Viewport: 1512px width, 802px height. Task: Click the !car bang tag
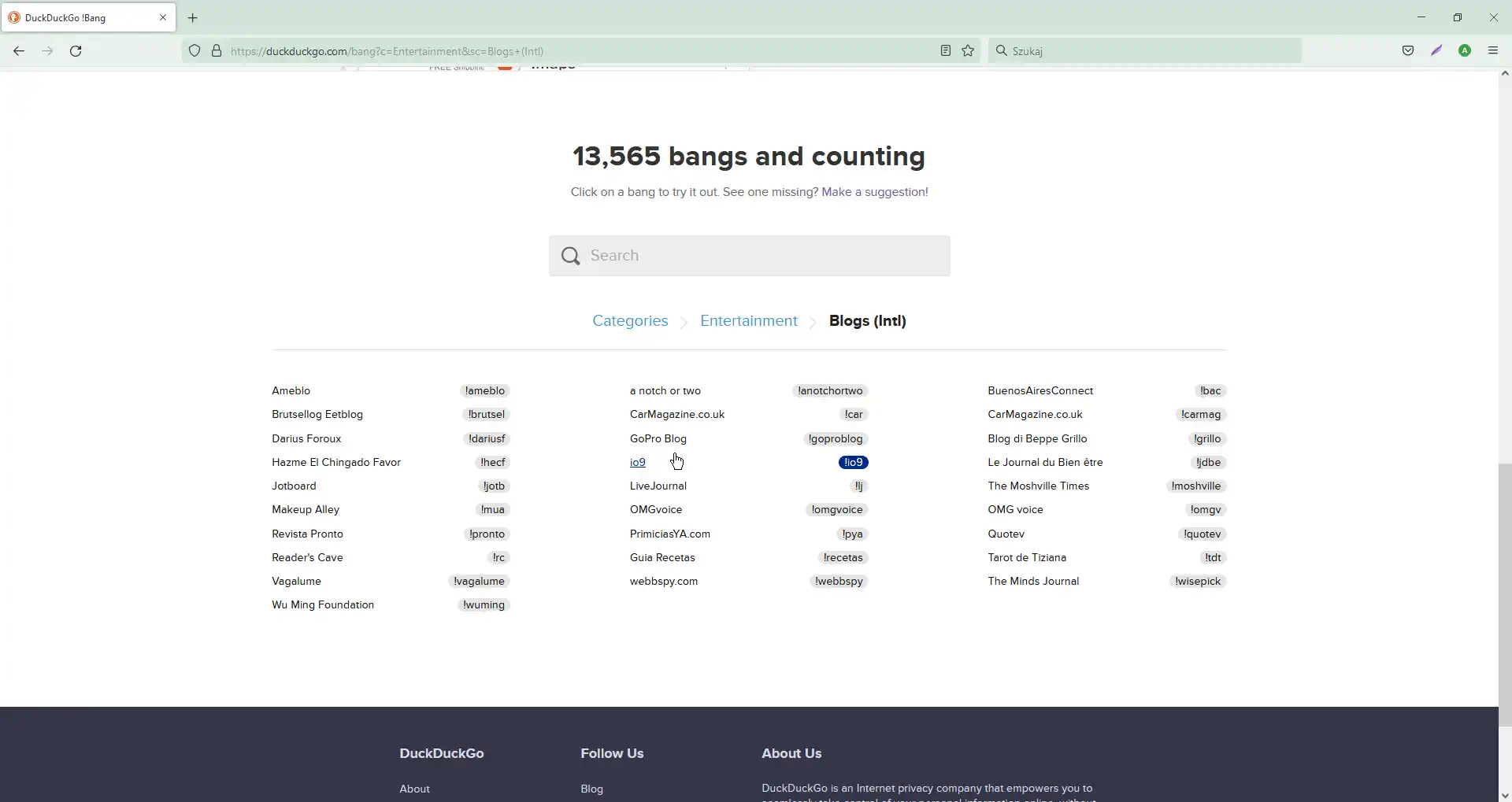(x=854, y=415)
